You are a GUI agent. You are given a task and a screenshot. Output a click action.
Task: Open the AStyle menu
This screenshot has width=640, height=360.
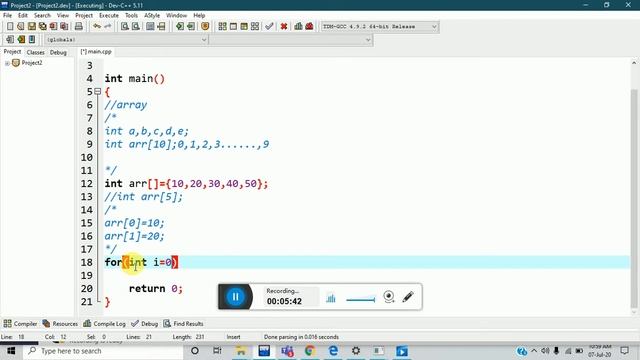click(x=152, y=16)
